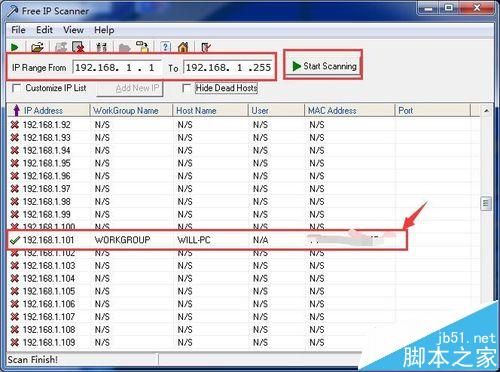Select the 192.168.1.101 WORKGROUP row
This screenshot has width=500, height=372.
point(207,240)
